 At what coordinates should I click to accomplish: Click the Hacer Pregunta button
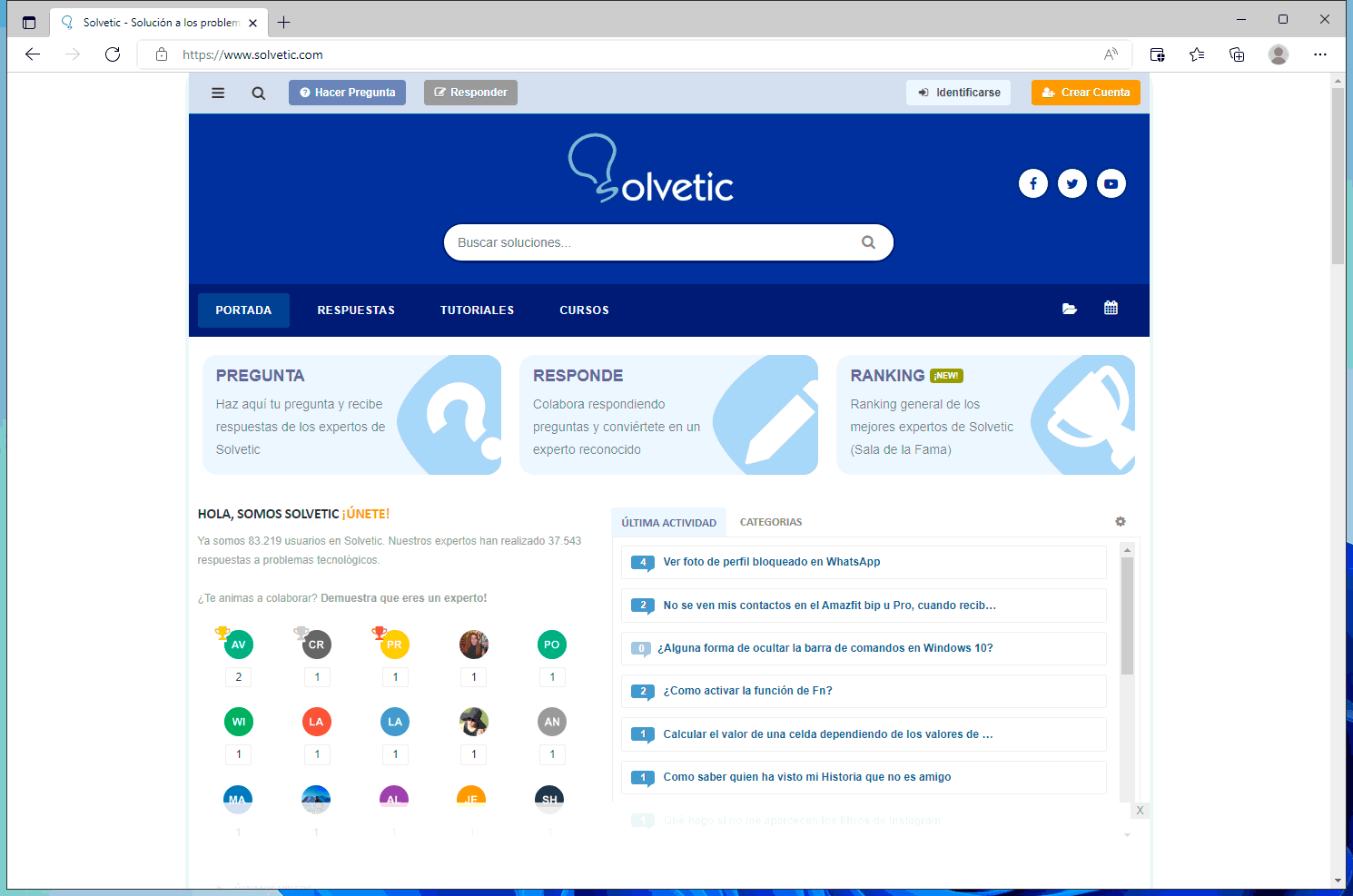pos(347,93)
